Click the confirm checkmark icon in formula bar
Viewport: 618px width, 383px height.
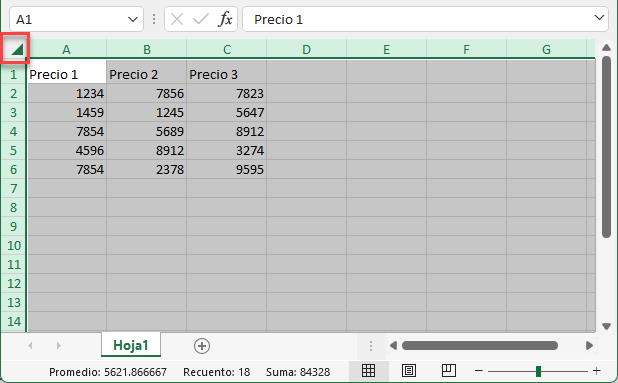201,19
